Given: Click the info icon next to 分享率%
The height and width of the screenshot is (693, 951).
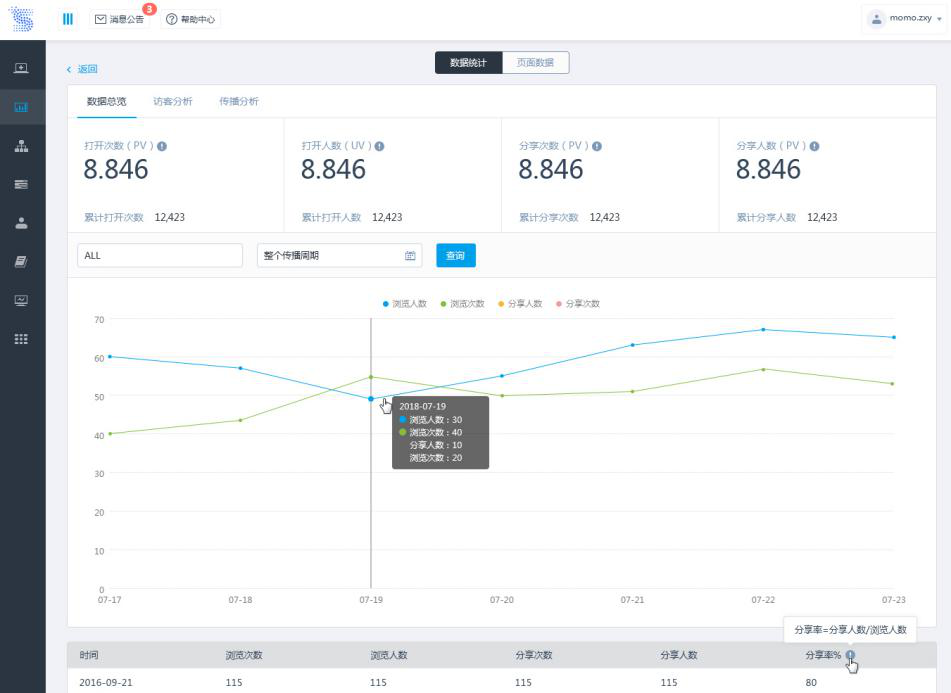Looking at the screenshot, I should tap(850, 656).
